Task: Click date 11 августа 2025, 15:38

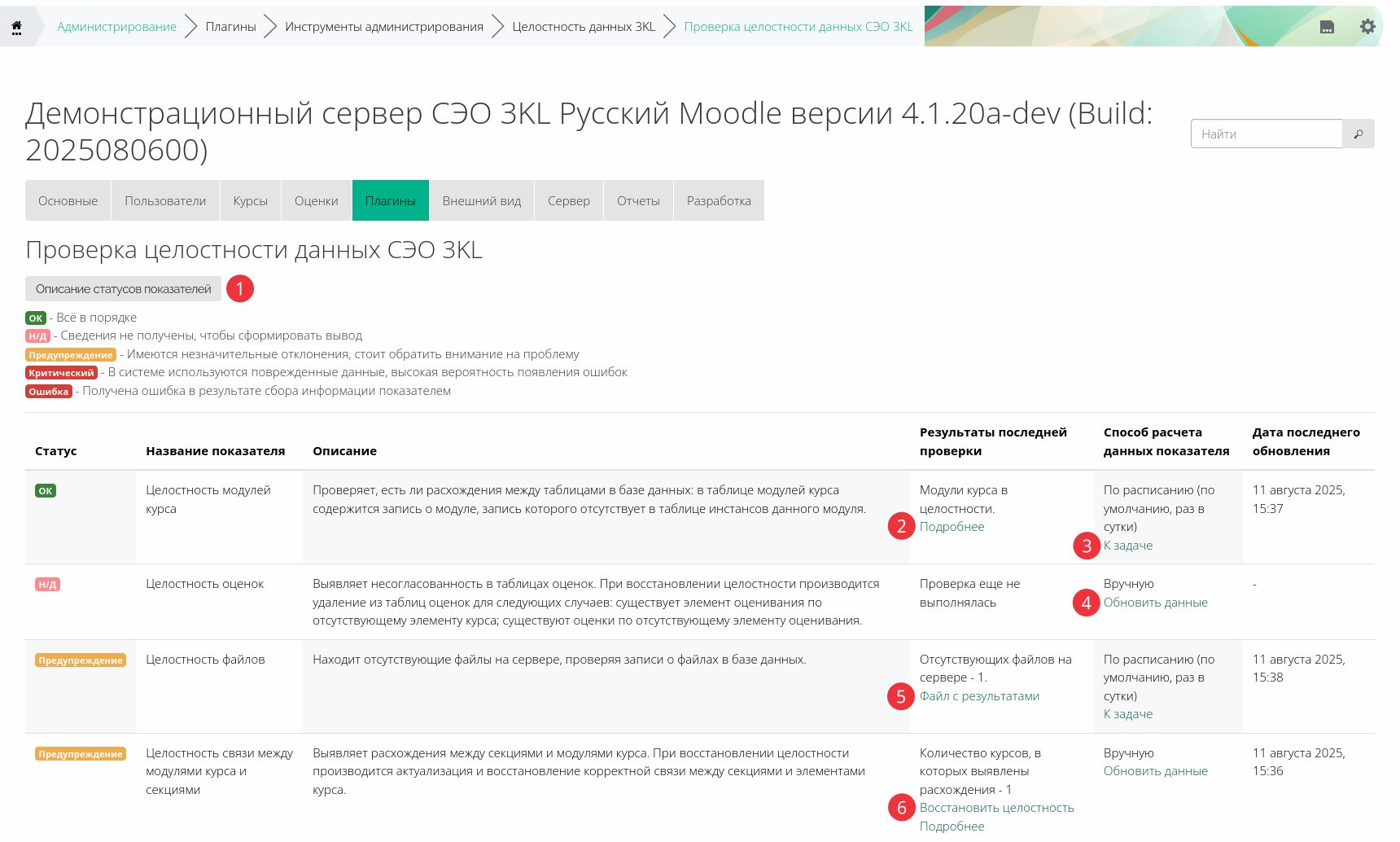Action: tap(1299, 669)
